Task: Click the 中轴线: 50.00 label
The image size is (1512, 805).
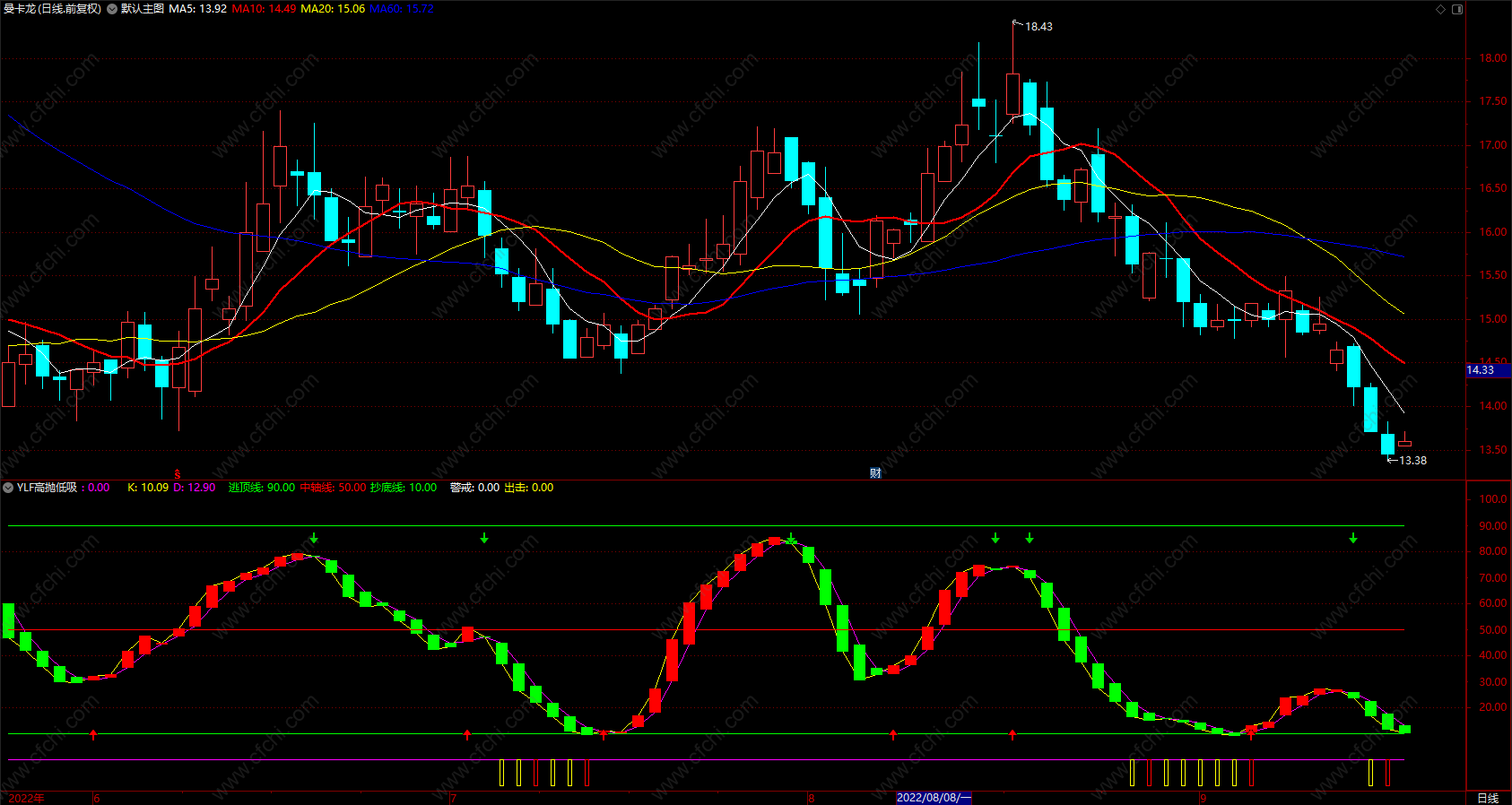Action: tap(333, 488)
